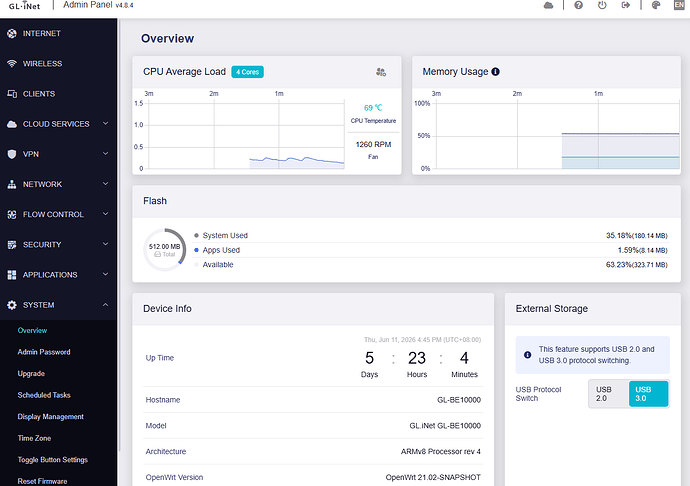
Task: Click the Internet globe icon in sidebar
Action: click(12, 33)
